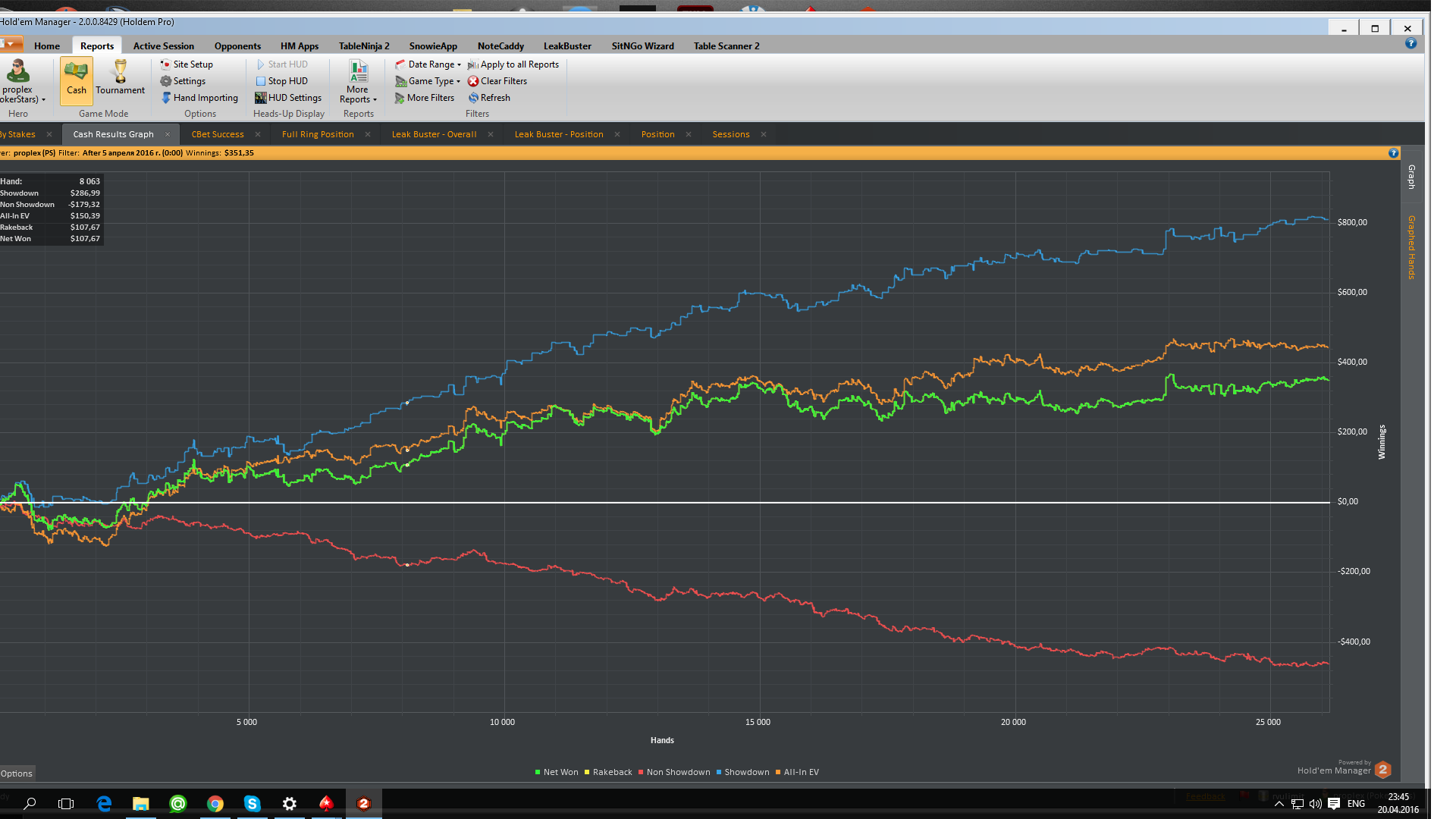Open Google Chrome from taskbar
This screenshot has height=819, width=1456.
[215, 804]
